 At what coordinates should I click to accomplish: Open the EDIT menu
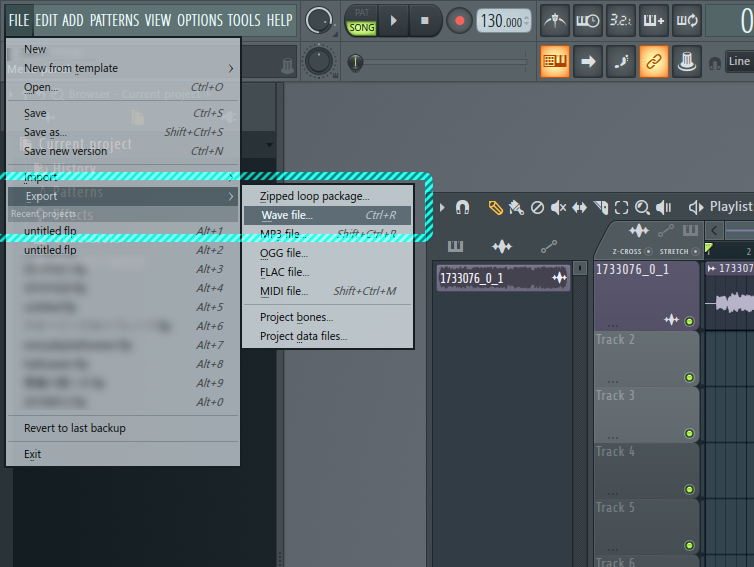pos(47,20)
